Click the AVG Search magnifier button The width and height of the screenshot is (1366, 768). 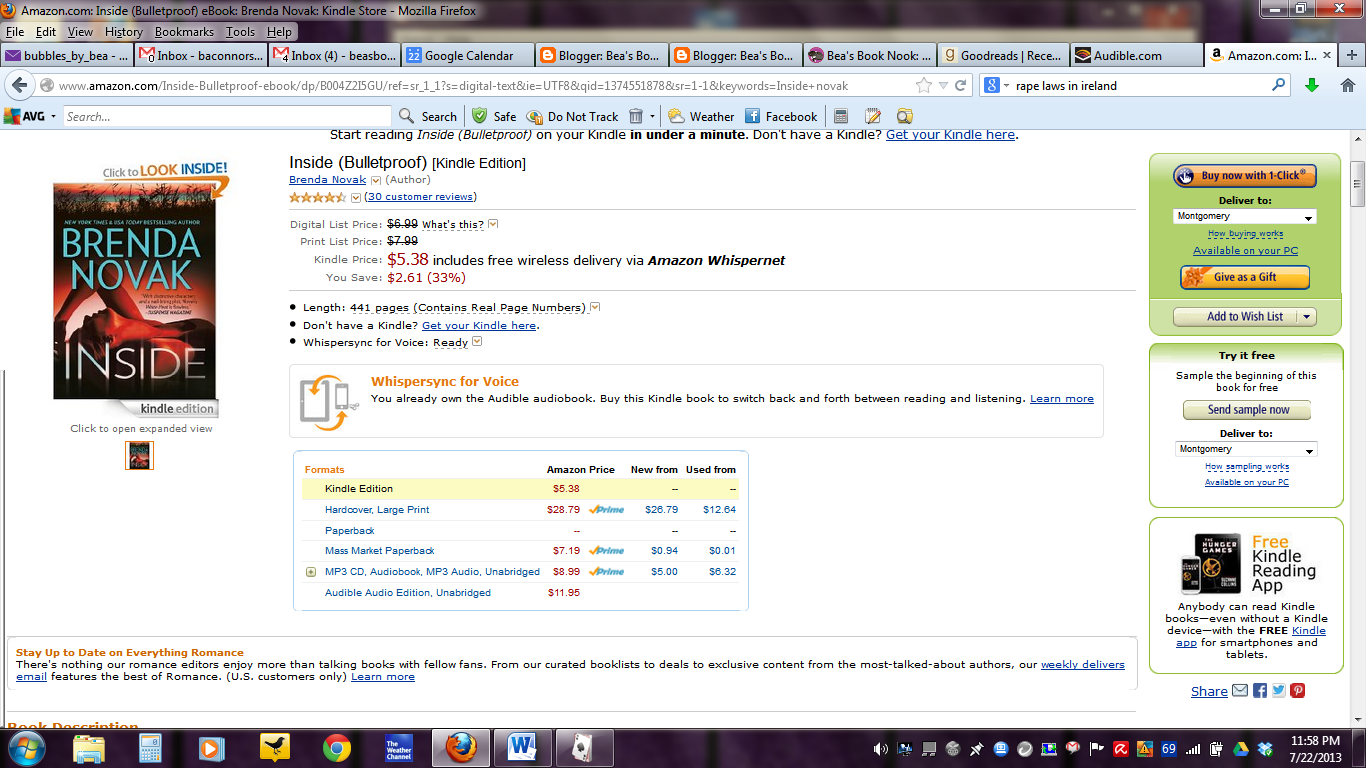pyautogui.click(x=428, y=116)
